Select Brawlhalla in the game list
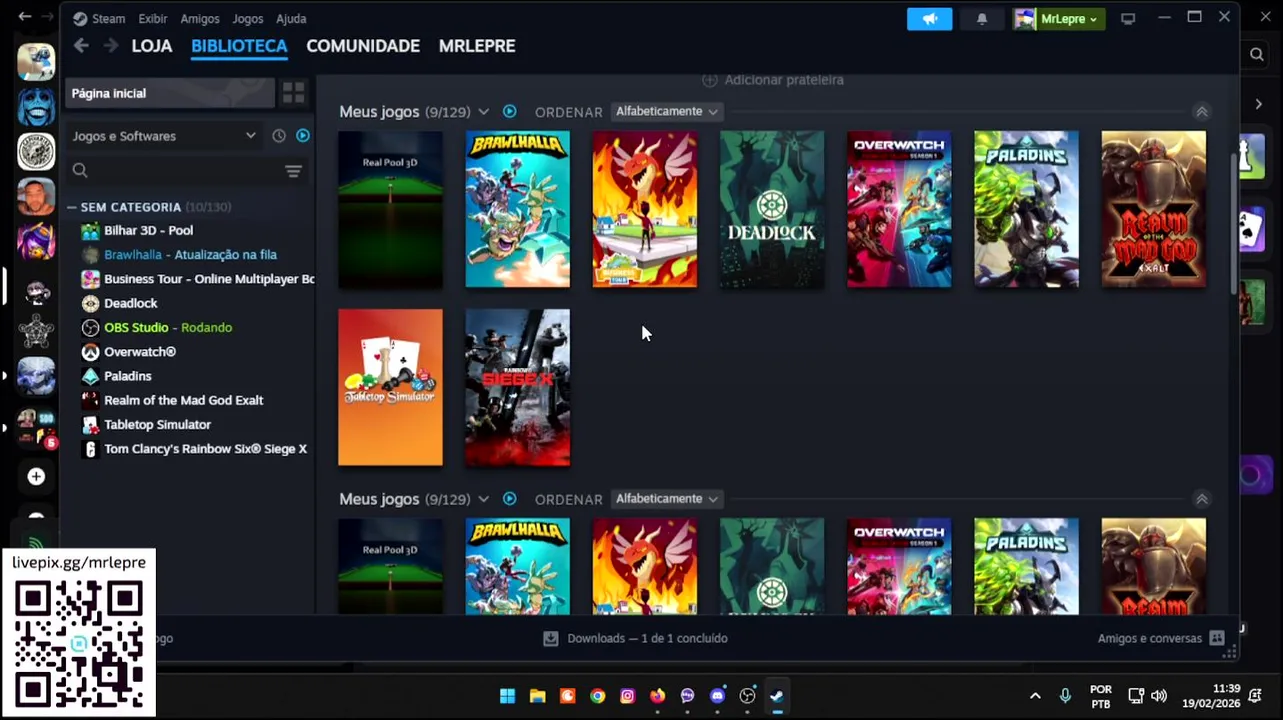Image resolution: width=1283 pixels, height=720 pixels. point(189,255)
